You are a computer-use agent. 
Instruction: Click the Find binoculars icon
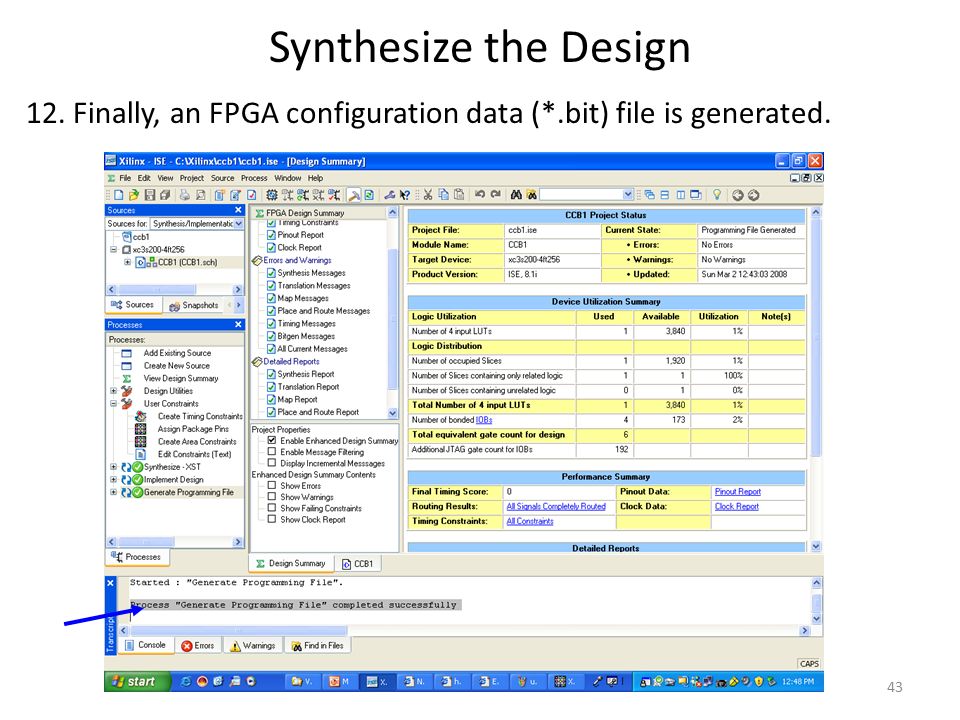tap(516, 195)
